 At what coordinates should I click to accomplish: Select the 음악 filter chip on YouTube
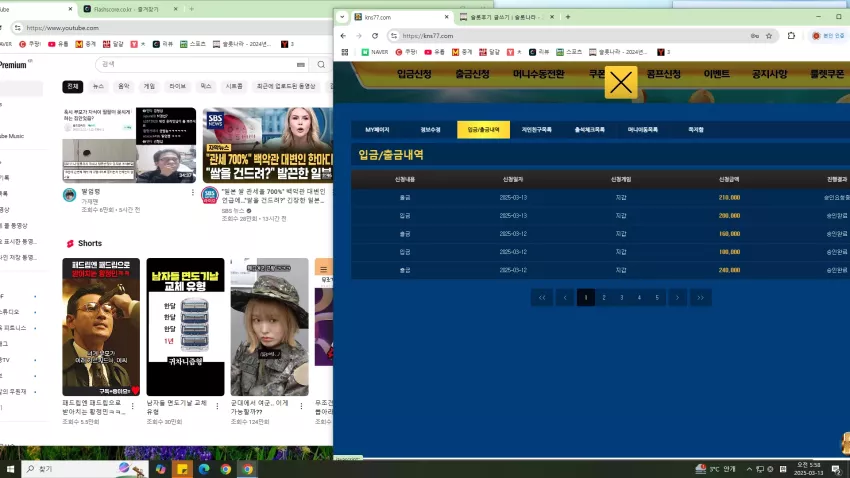124,86
